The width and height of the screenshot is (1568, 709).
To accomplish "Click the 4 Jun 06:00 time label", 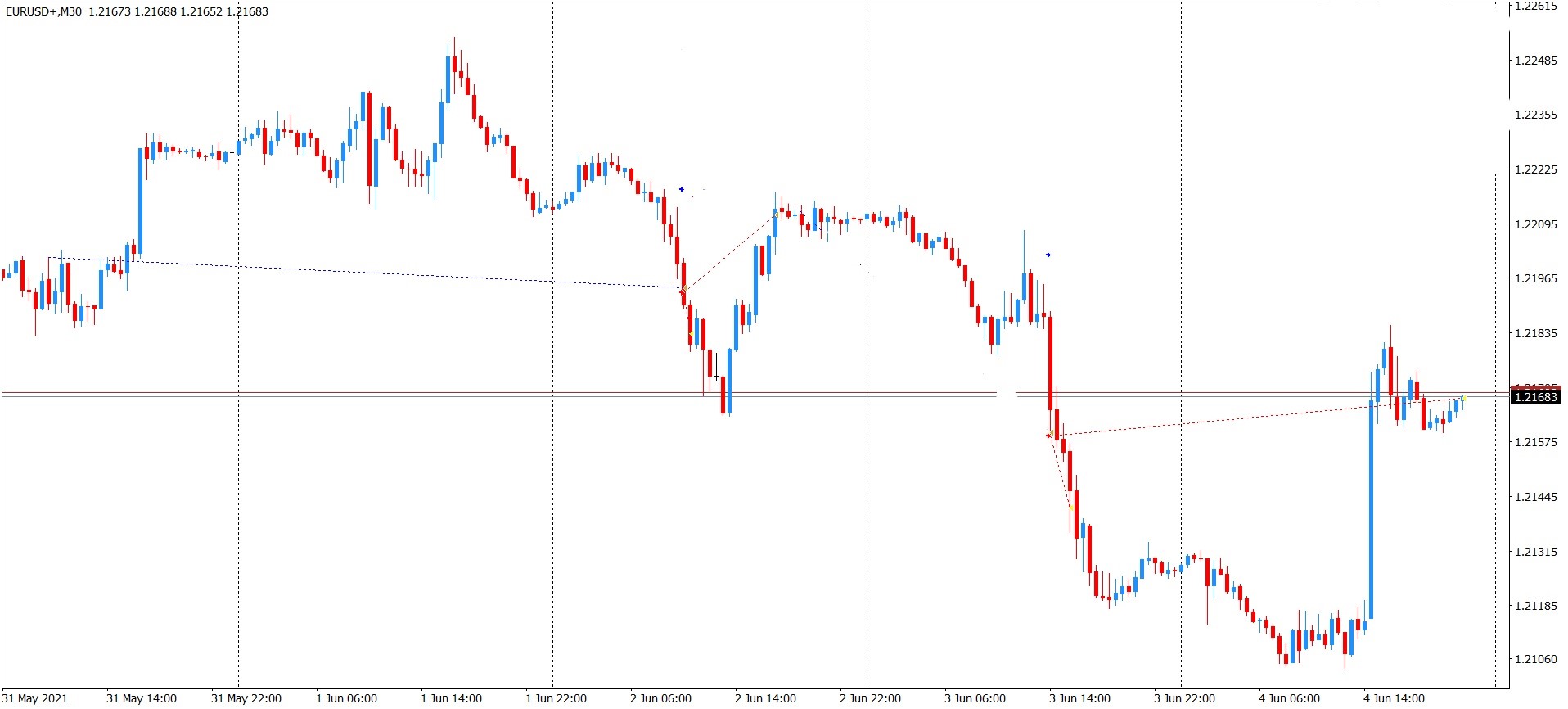I will pos(1290,698).
